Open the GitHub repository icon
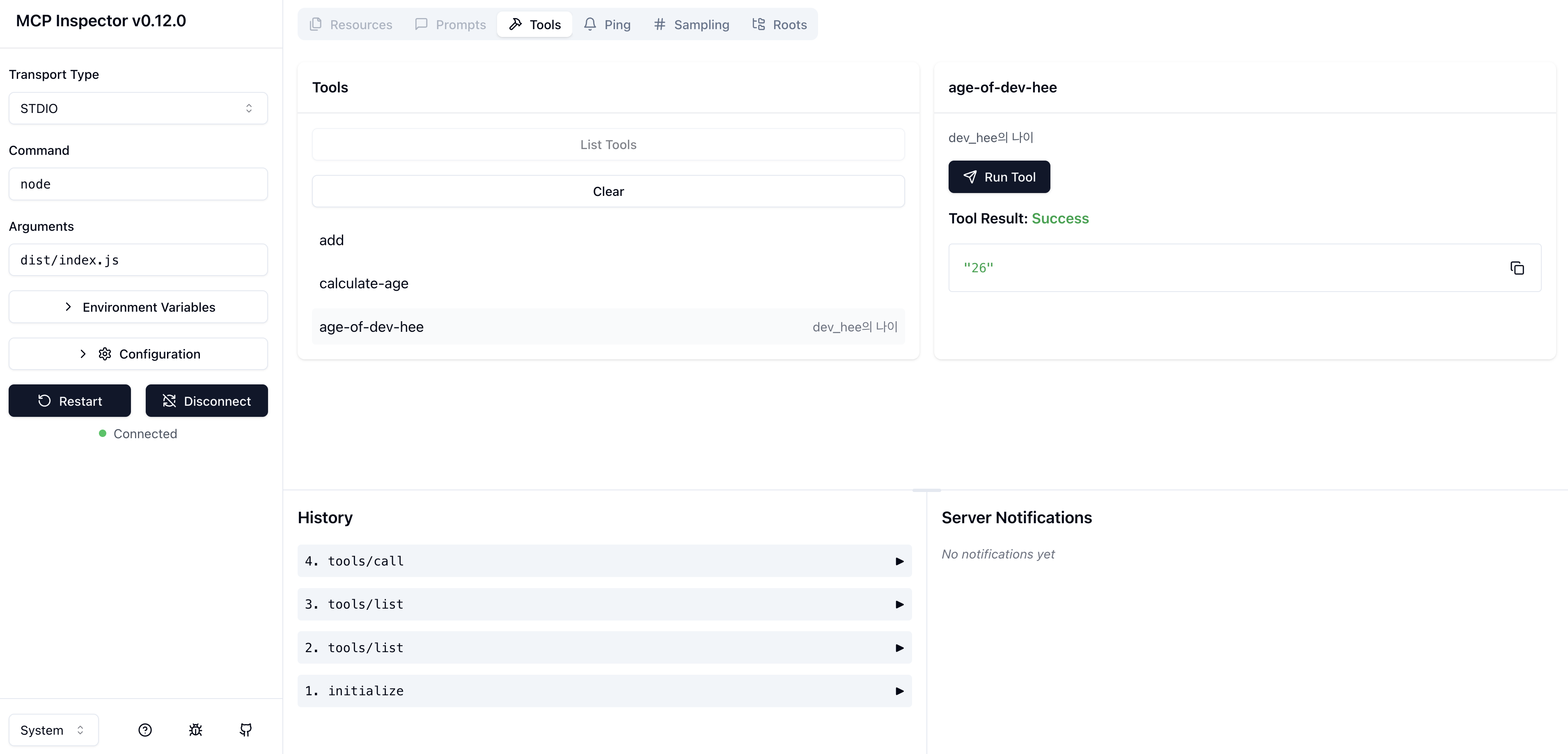Image resolution: width=1568 pixels, height=754 pixels. (x=246, y=730)
